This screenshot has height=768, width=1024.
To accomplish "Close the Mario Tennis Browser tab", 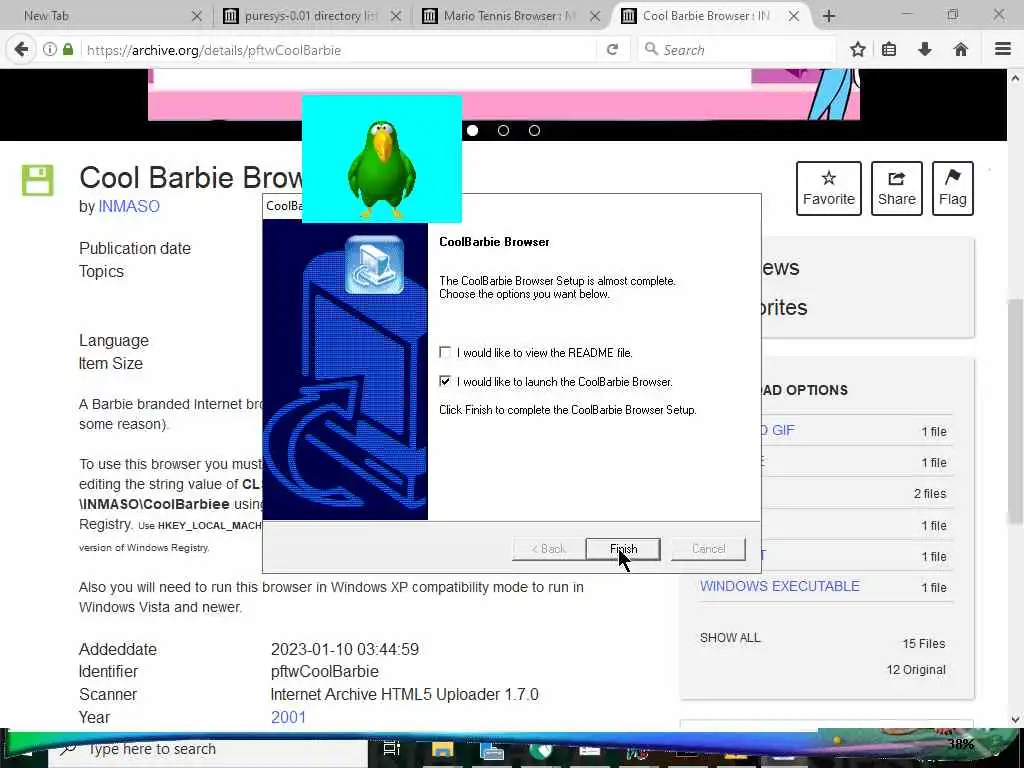I will coord(595,16).
